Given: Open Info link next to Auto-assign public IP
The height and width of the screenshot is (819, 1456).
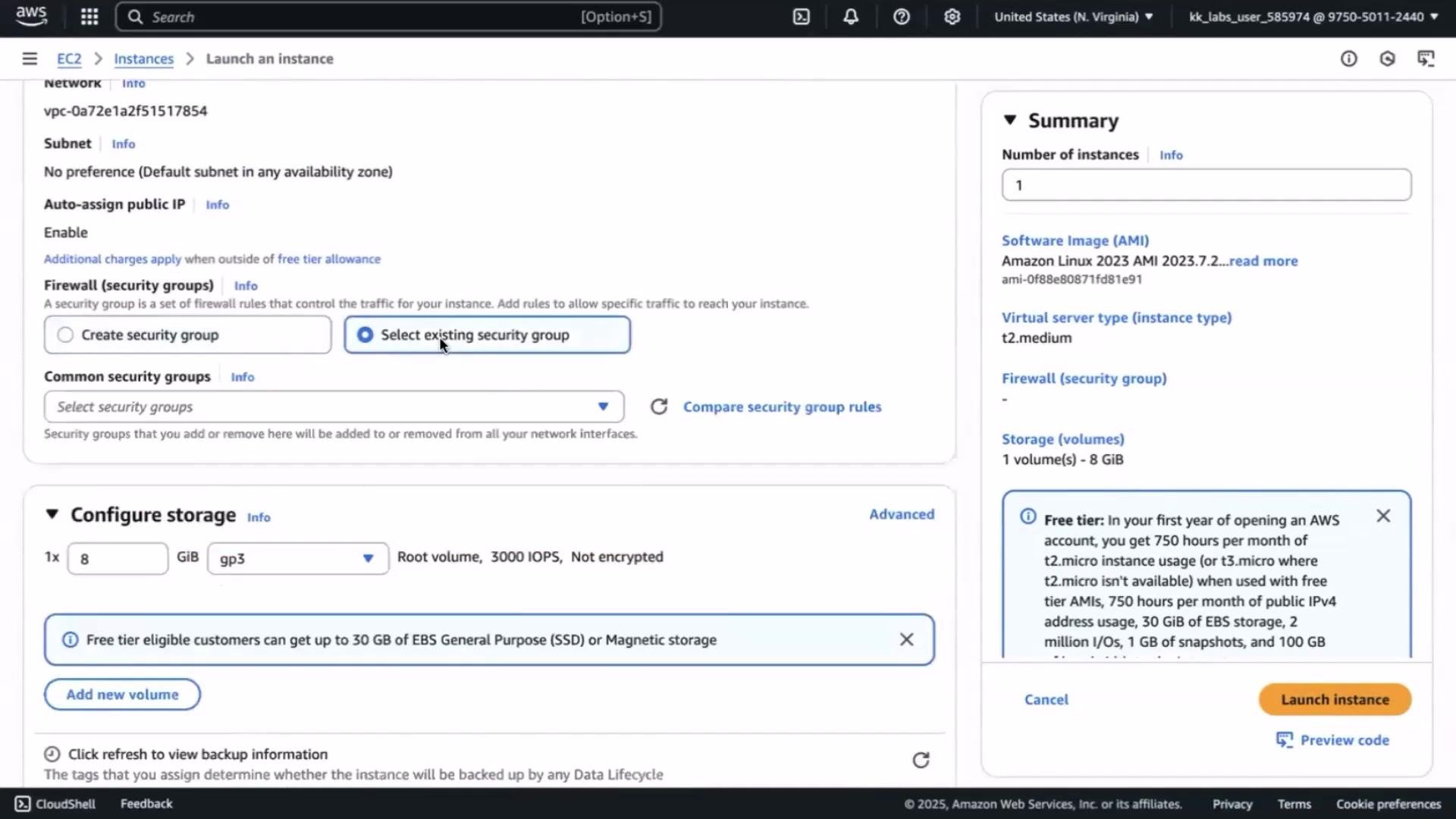Looking at the screenshot, I should (x=217, y=205).
